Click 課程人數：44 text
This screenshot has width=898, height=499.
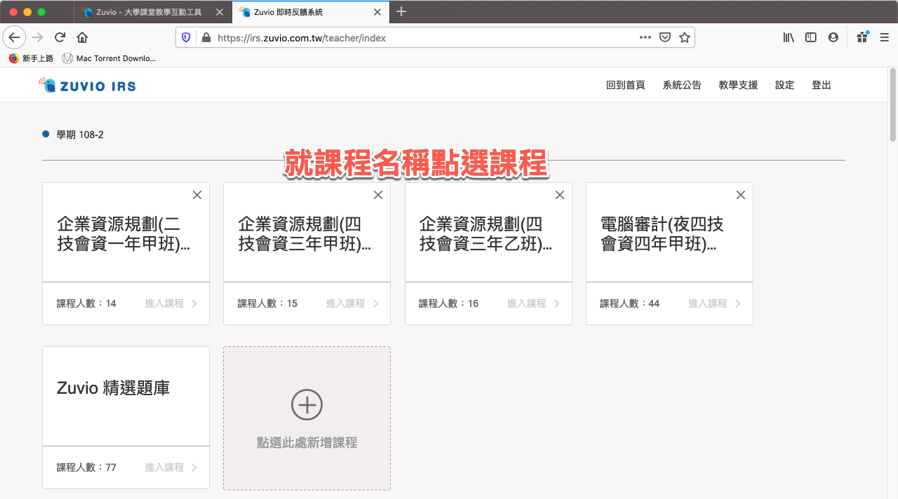tap(629, 304)
